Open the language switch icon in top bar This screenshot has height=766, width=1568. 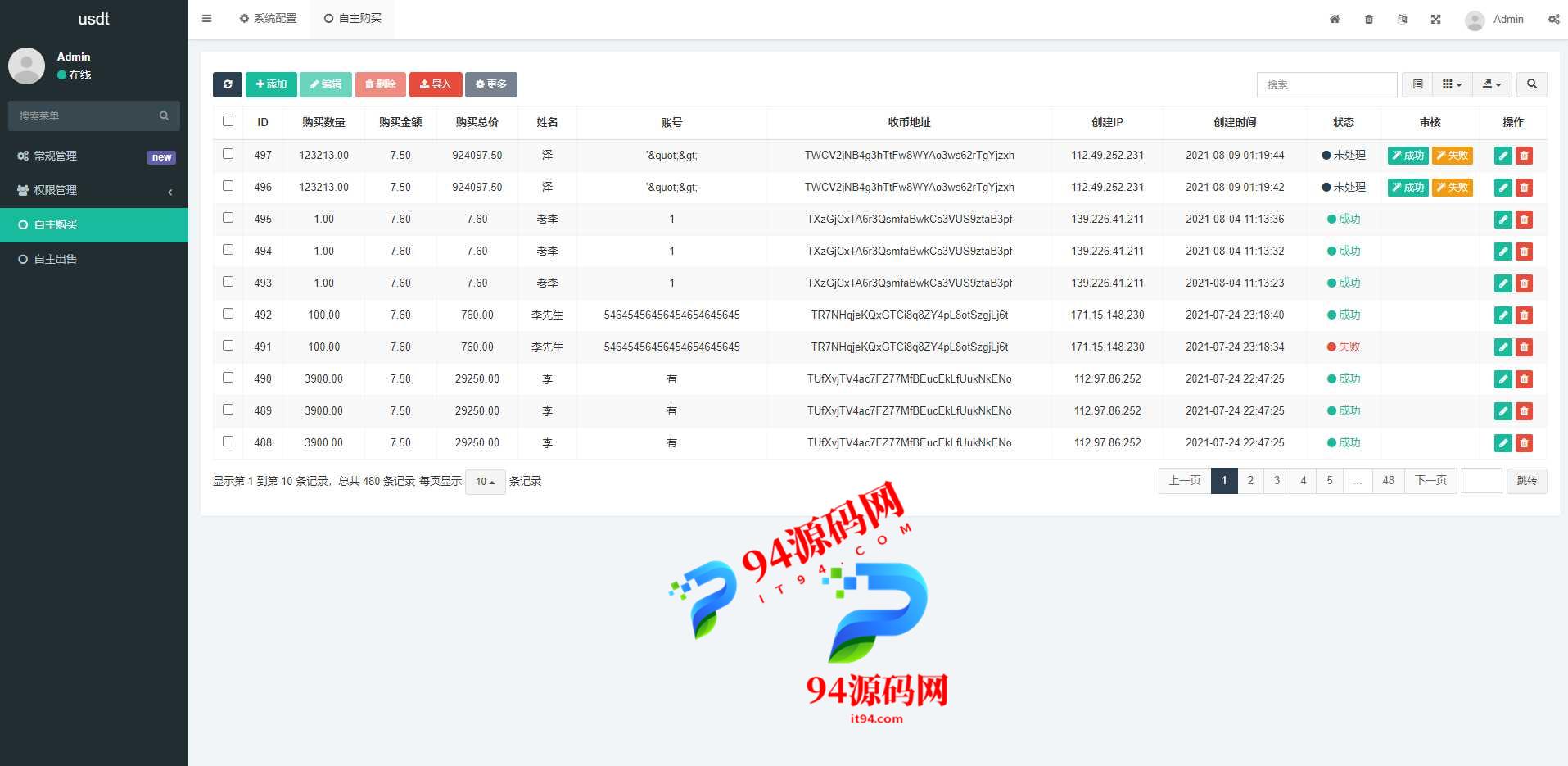click(x=1403, y=19)
